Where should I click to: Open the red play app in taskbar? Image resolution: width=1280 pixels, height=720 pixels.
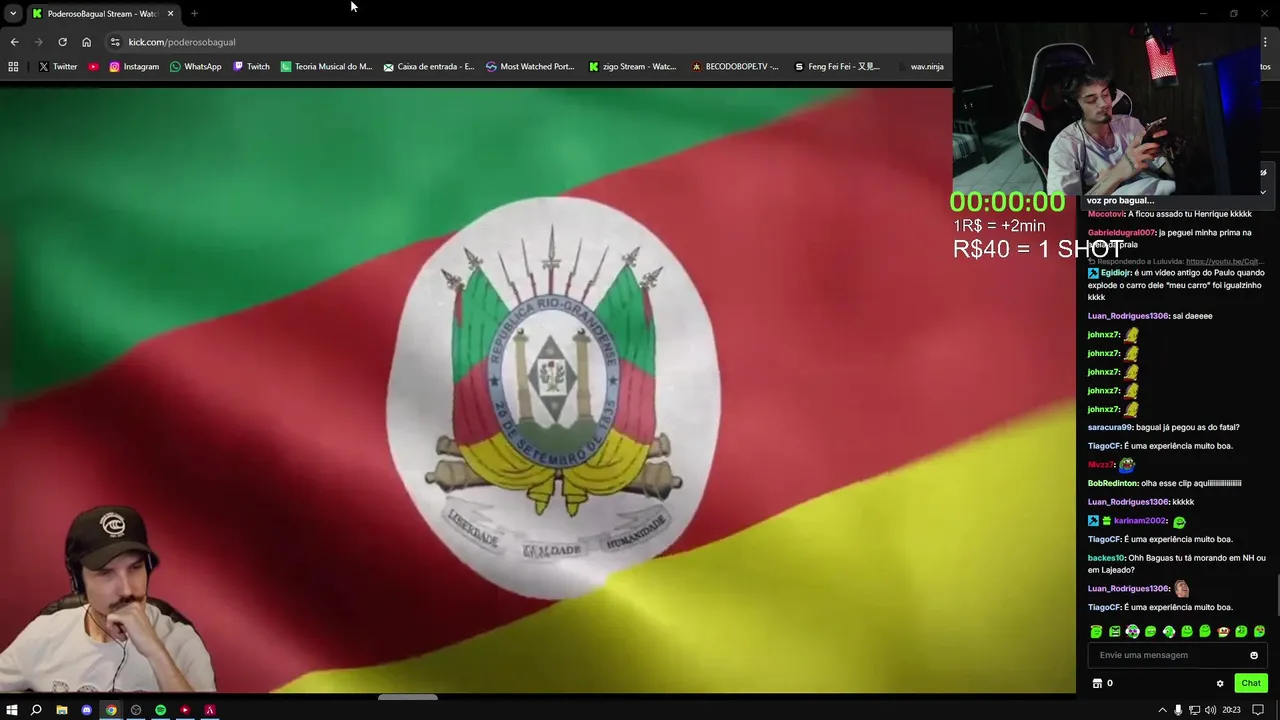(185, 710)
